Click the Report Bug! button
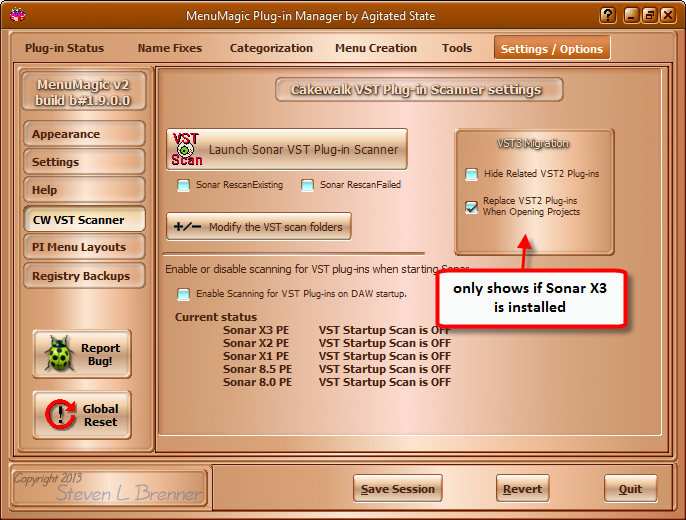The image size is (686, 520). pos(82,354)
